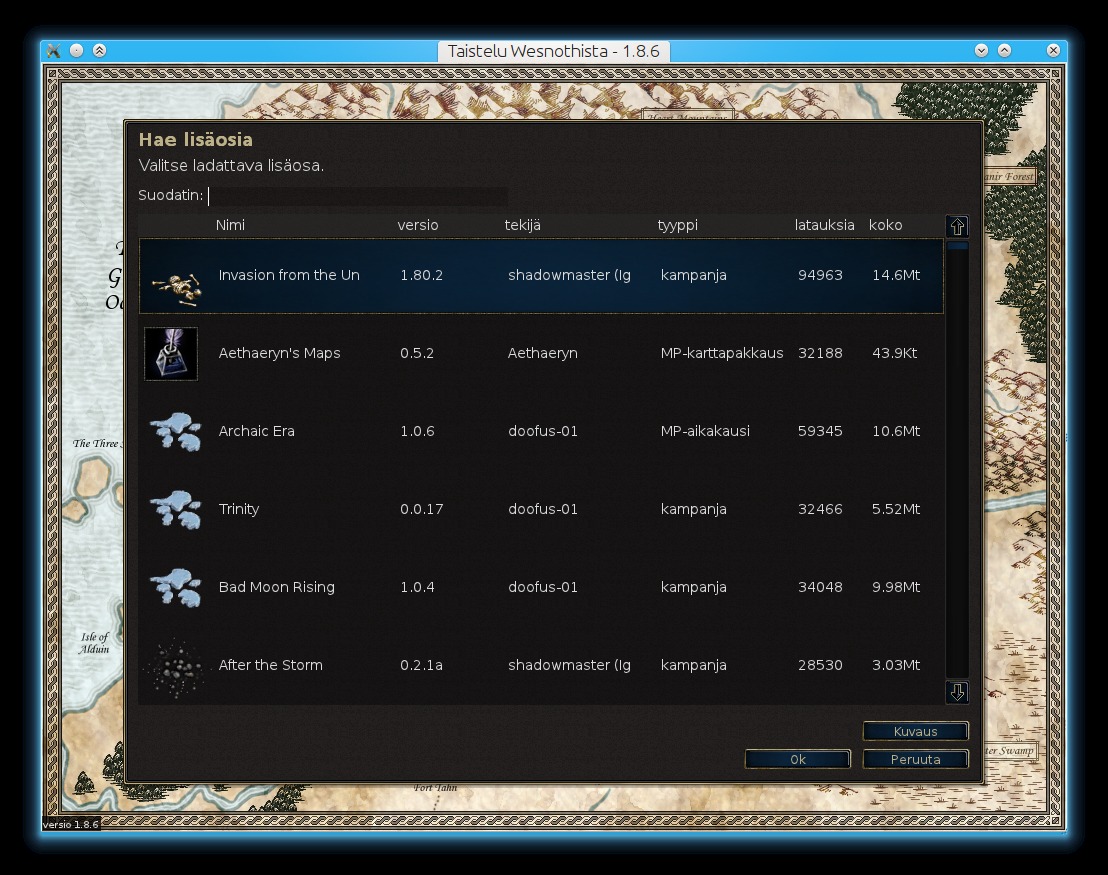Click download count "59345"
1108x875 pixels.
tap(820, 431)
